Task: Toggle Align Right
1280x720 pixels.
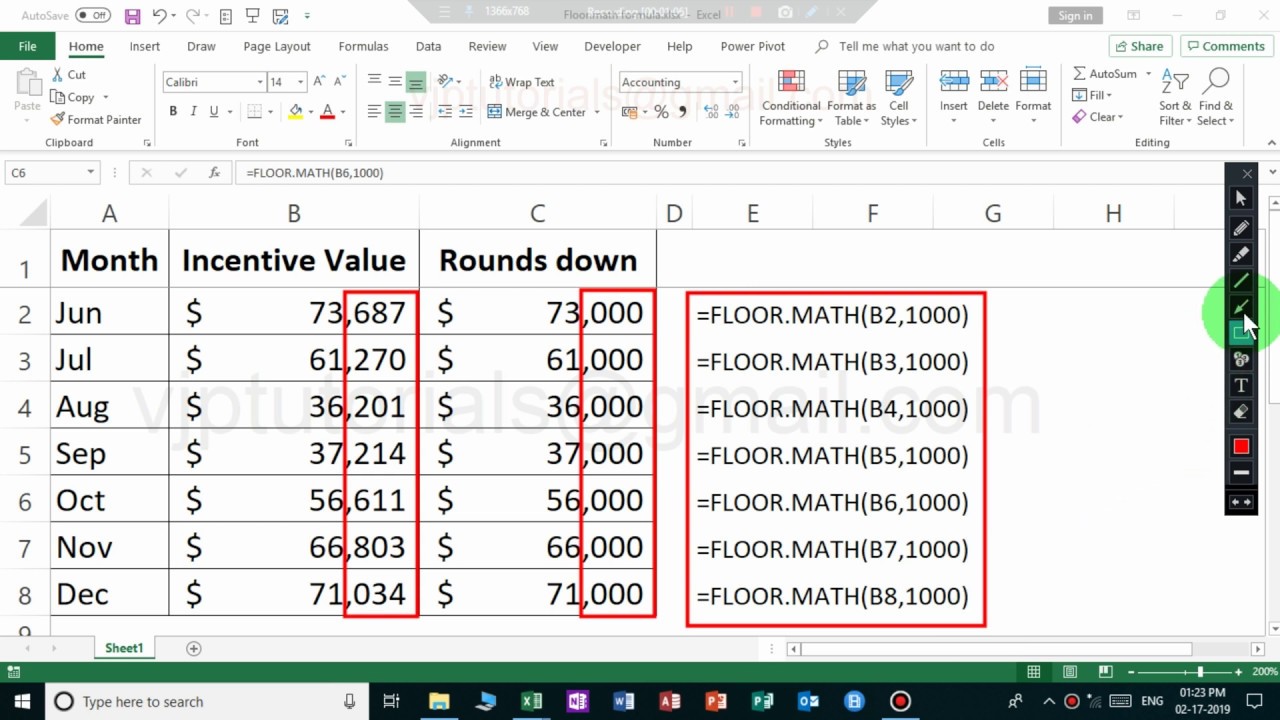Action: pos(415,112)
